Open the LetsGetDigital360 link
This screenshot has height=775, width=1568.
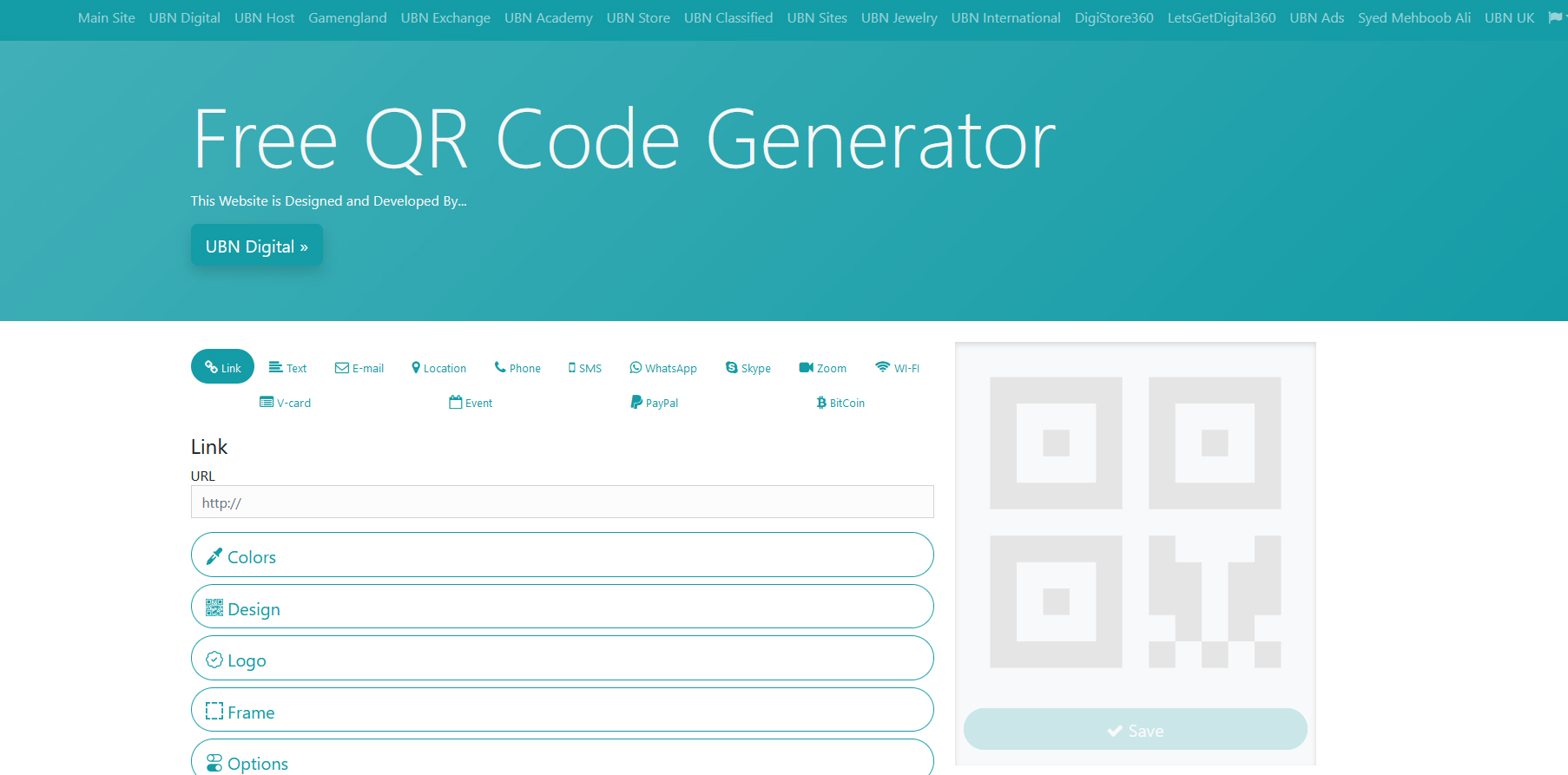tap(1222, 17)
